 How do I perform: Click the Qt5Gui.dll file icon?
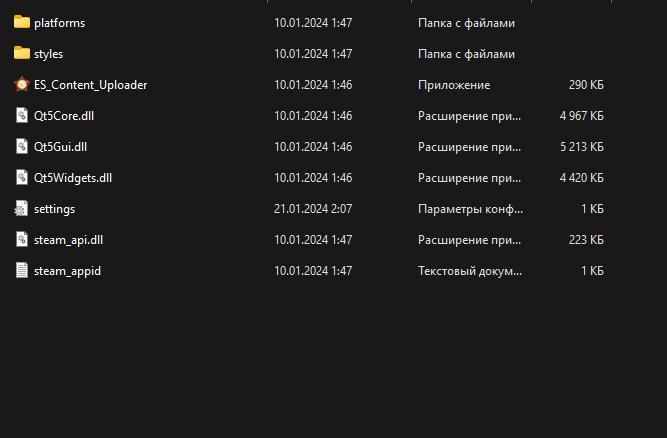(22, 147)
